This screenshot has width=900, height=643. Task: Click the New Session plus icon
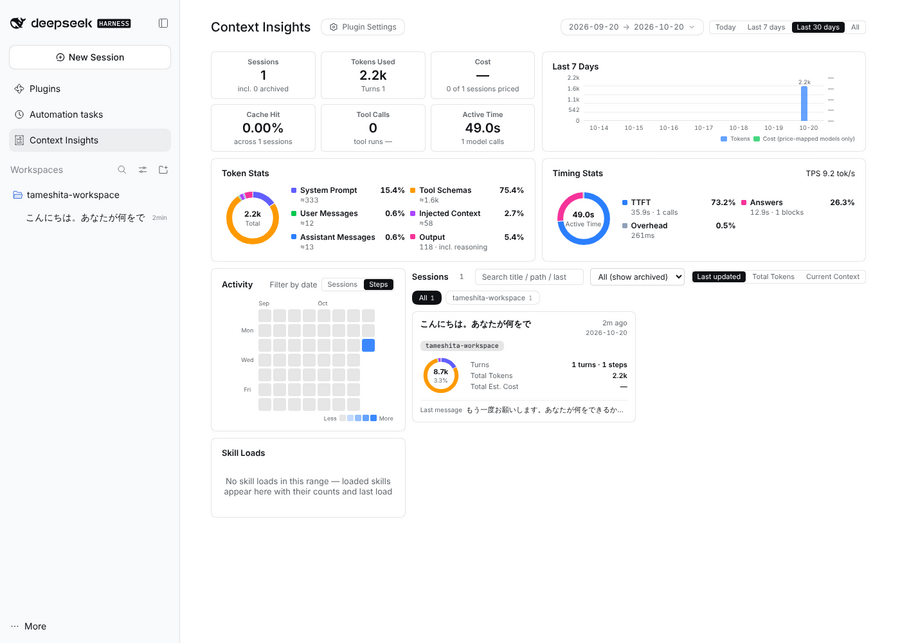point(60,57)
